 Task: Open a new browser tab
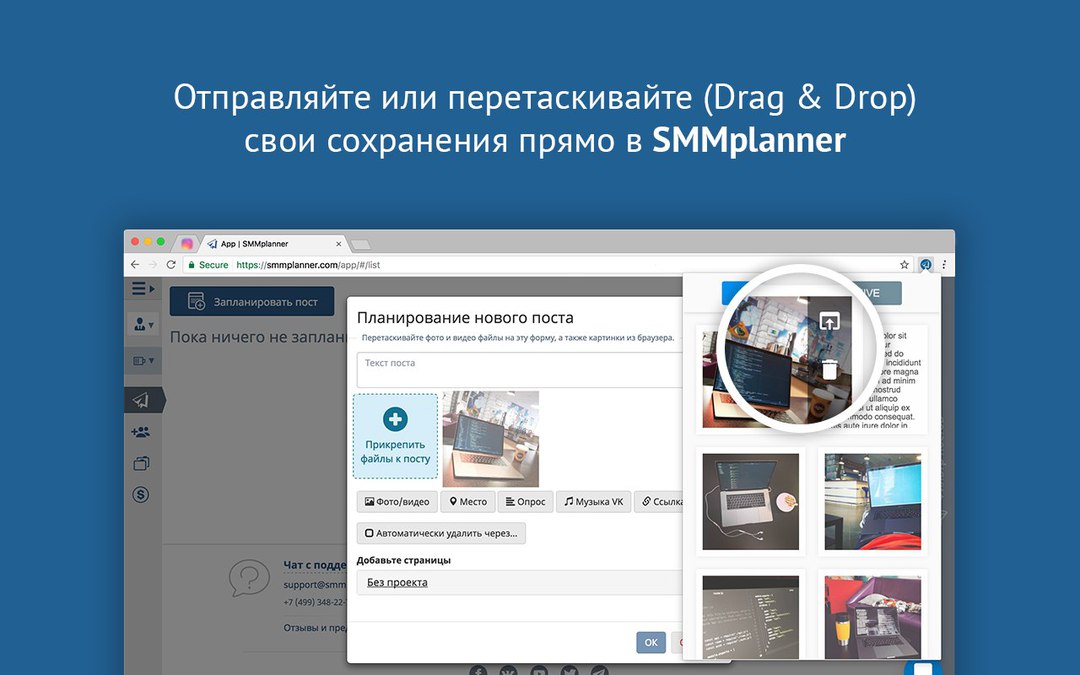pyautogui.click(x=361, y=245)
